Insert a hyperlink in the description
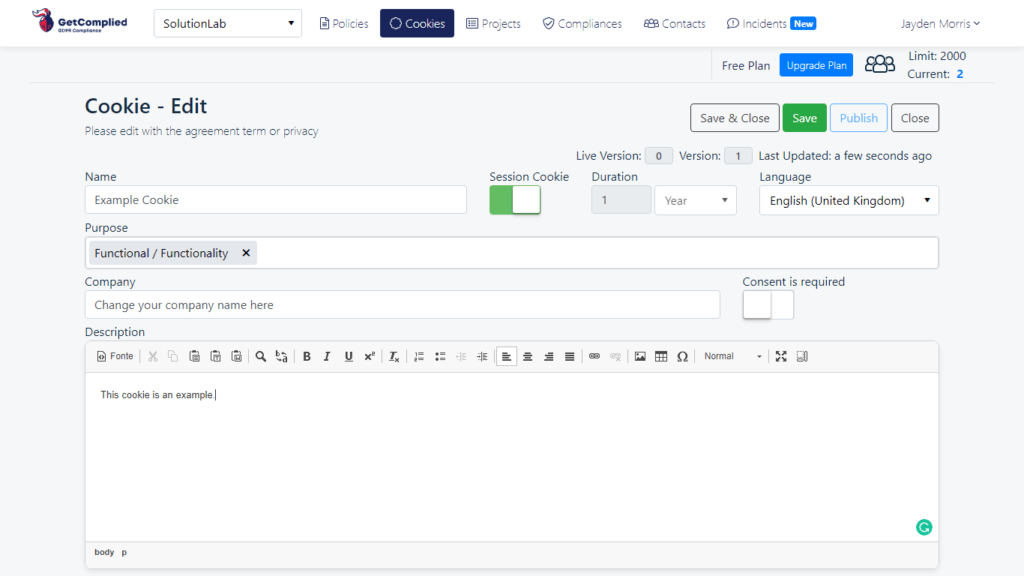The height and width of the screenshot is (576, 1024). click(x=593, y=356)
